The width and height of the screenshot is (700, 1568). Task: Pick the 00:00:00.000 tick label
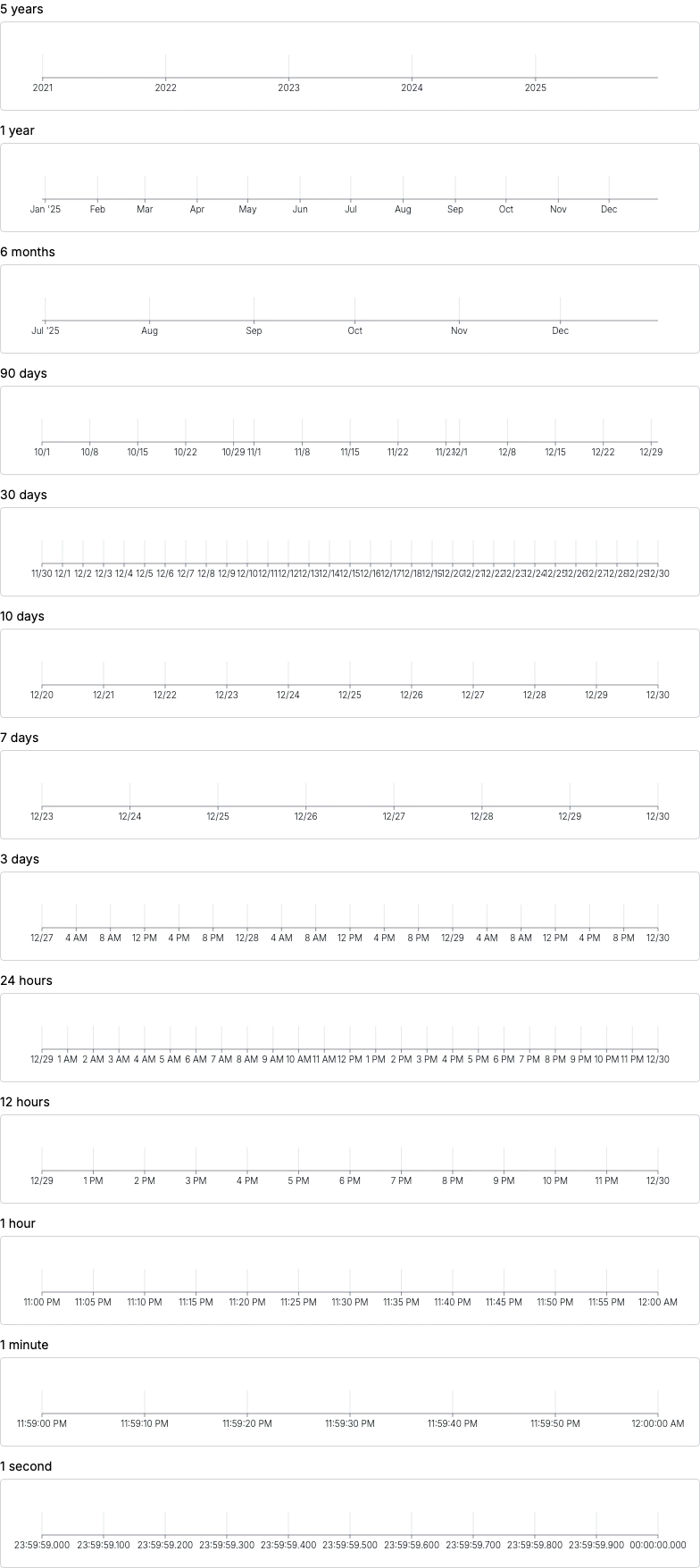pyautogui.click(x=658, y=1545)
